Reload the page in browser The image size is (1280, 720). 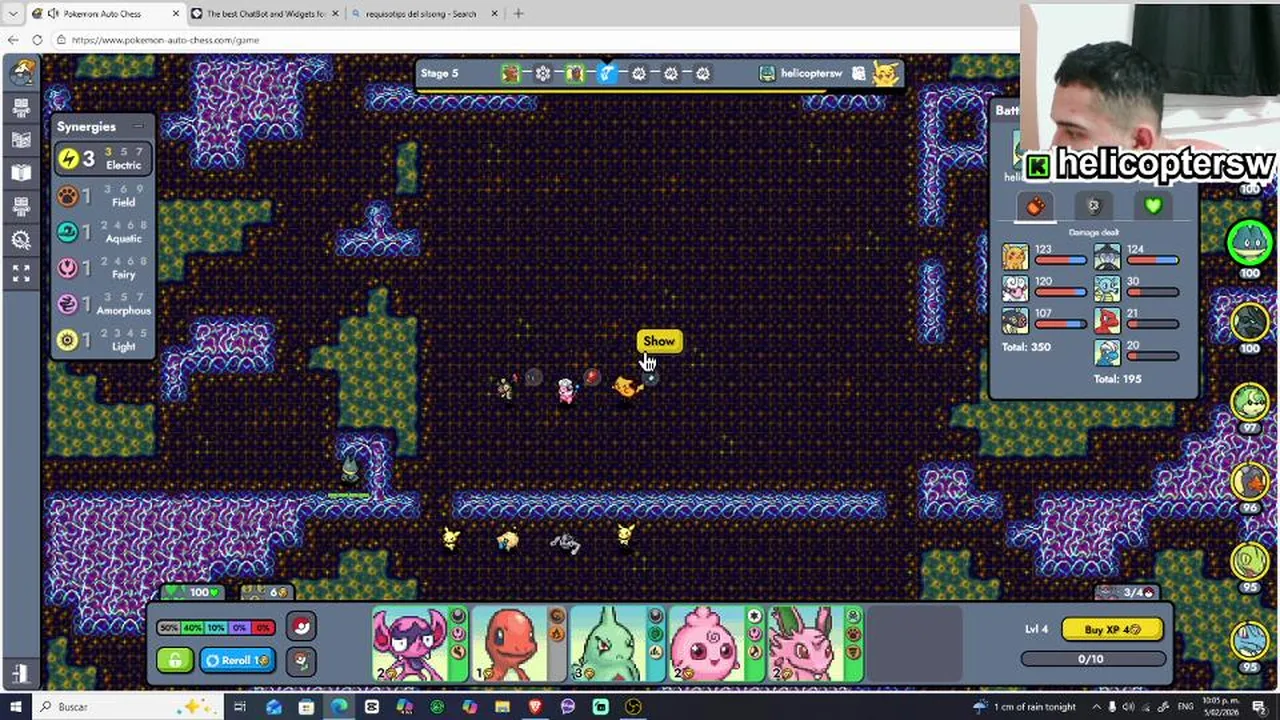[37, 40]
